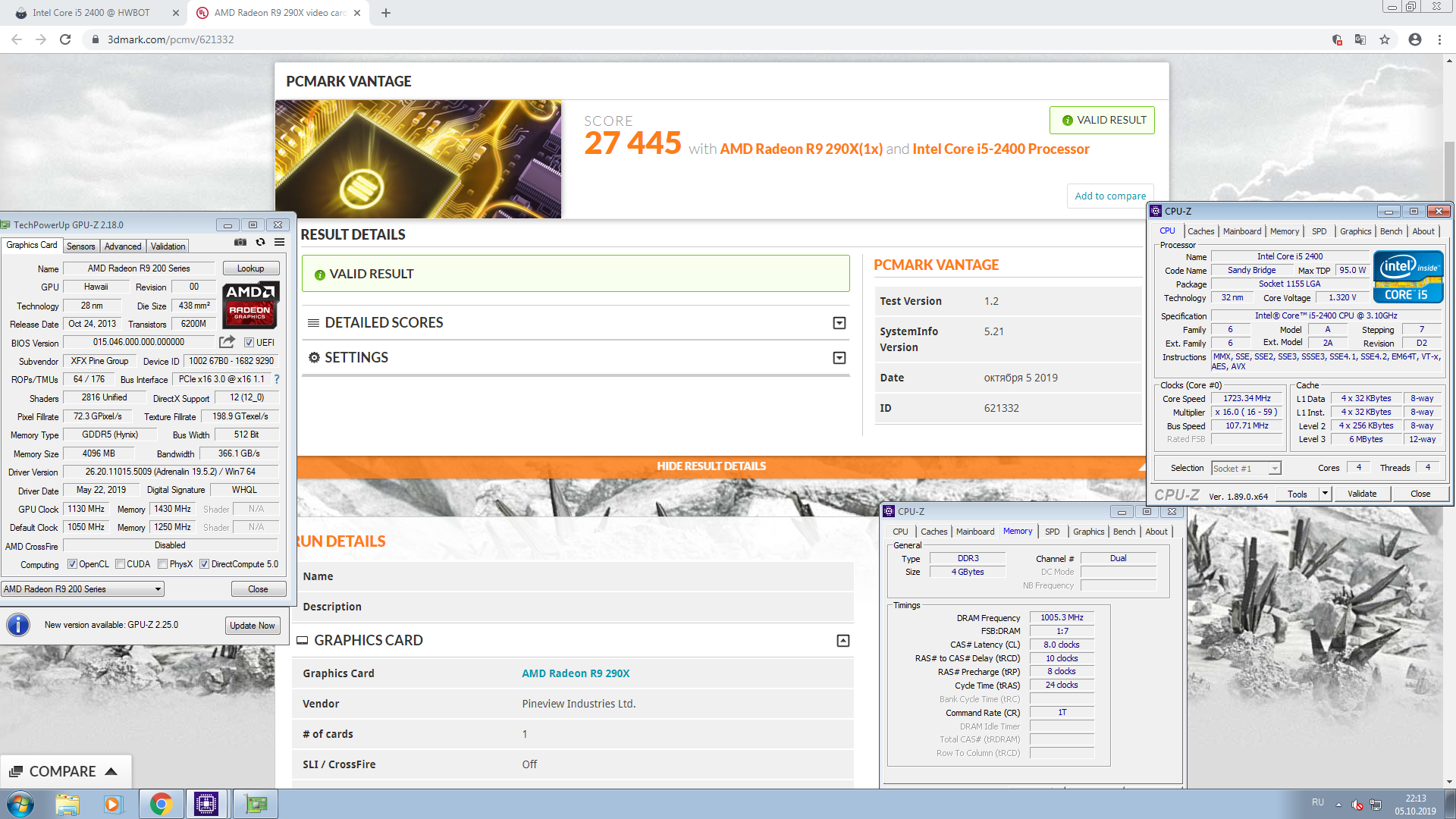Image resolution: width=1456 pixels, height=819 pixels.
Task: Open Intel Core i5-2400 Processor link
Action: click(x=1001, y=149)
